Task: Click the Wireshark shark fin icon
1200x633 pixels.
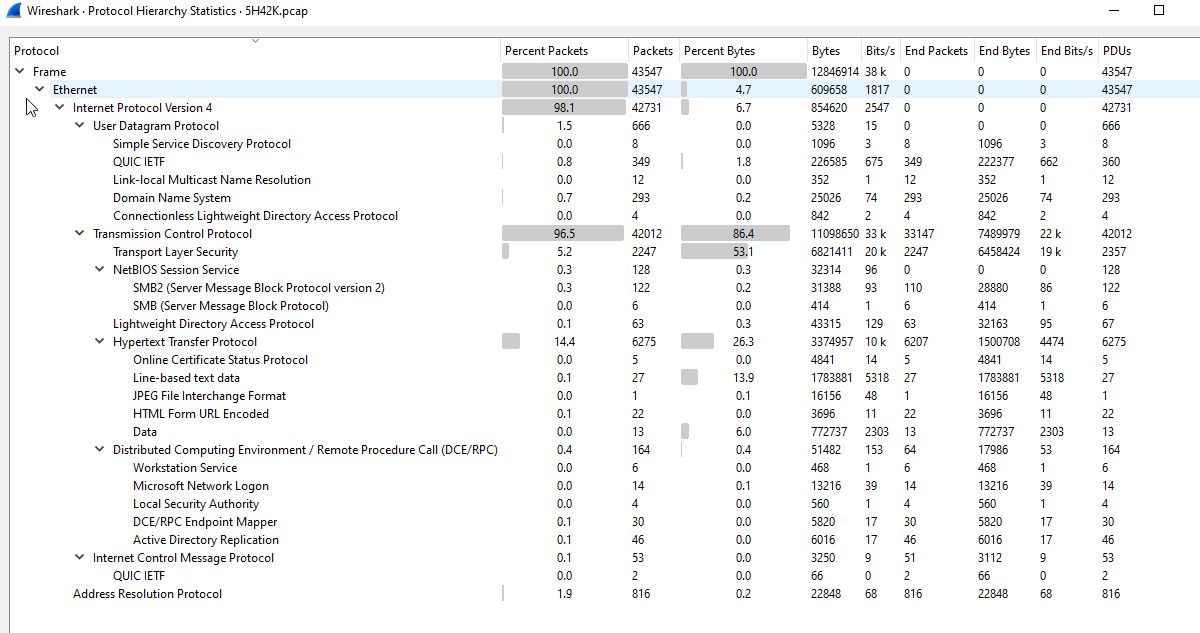Action: point(14,11)
